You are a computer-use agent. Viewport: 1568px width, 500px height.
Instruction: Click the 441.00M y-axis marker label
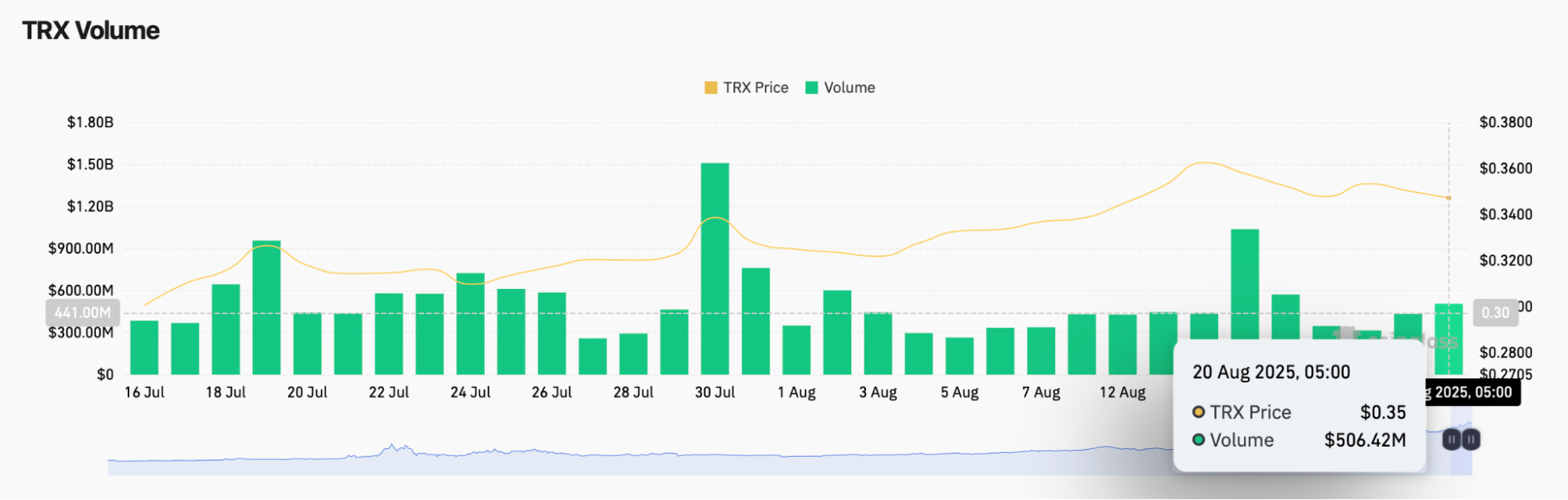pyautogui.click(x=83, y=313)
